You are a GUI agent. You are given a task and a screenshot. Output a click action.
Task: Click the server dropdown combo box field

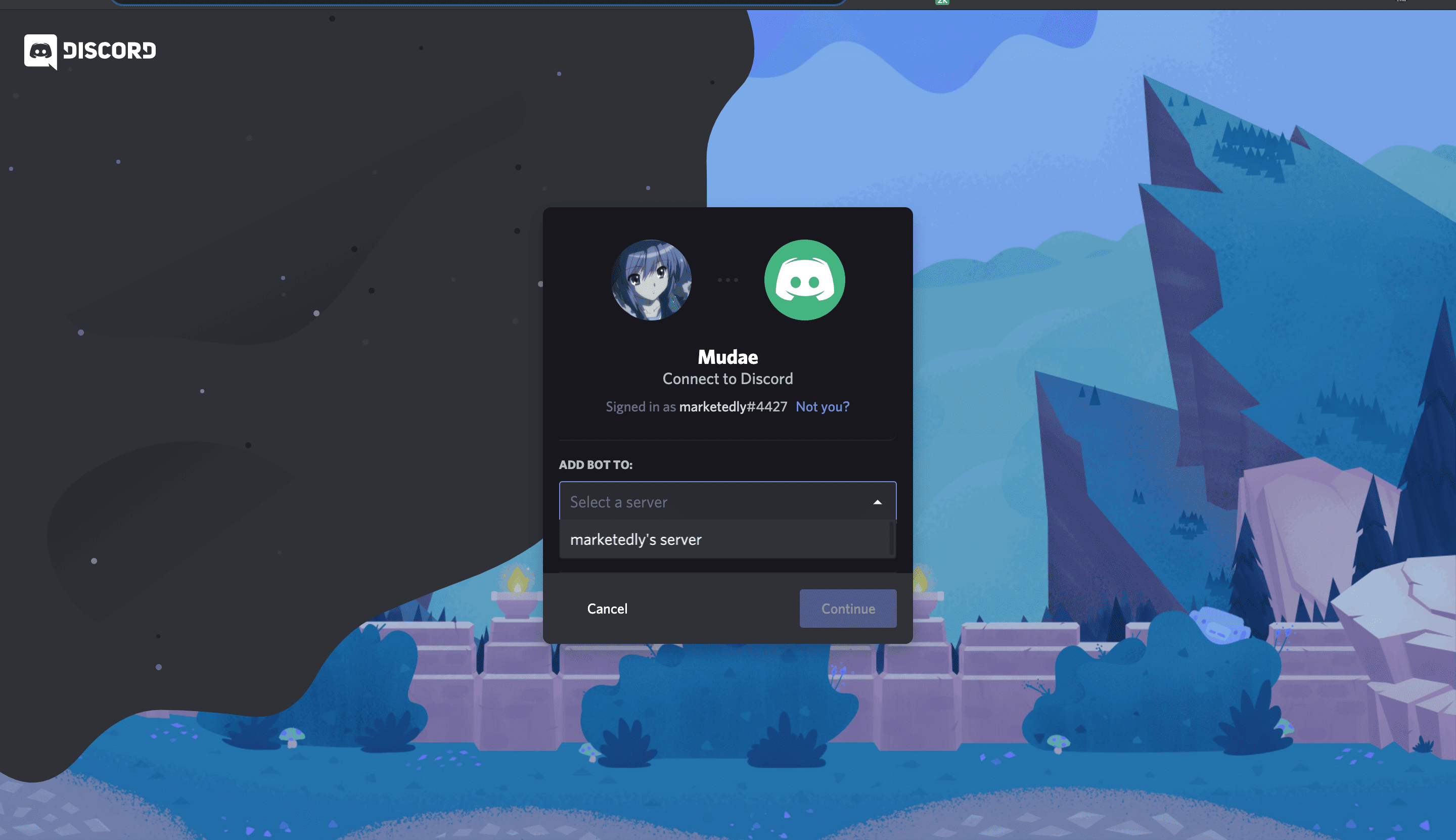[727, 502]
